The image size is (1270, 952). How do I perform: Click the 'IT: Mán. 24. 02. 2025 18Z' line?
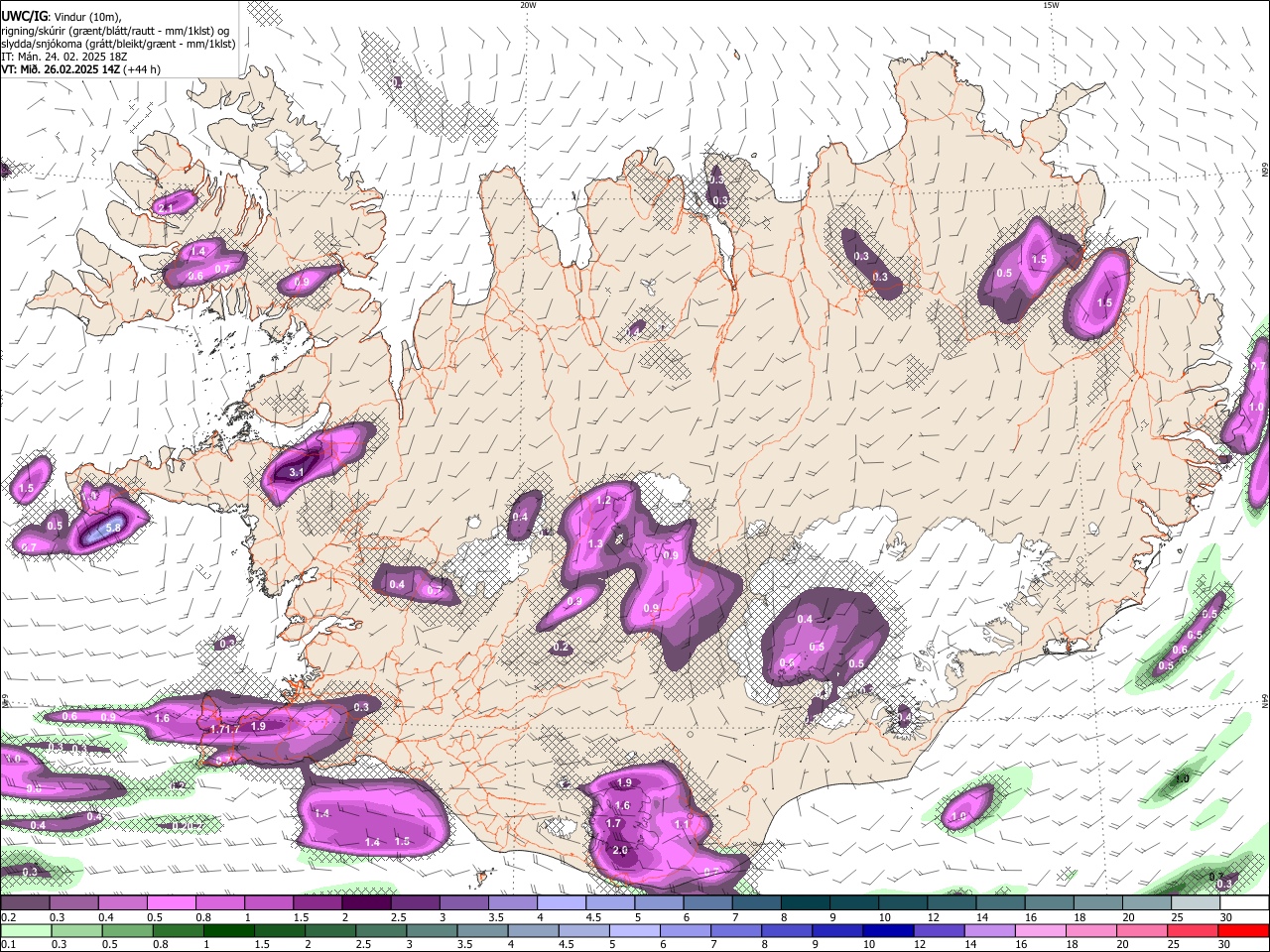tap(63, 57)
